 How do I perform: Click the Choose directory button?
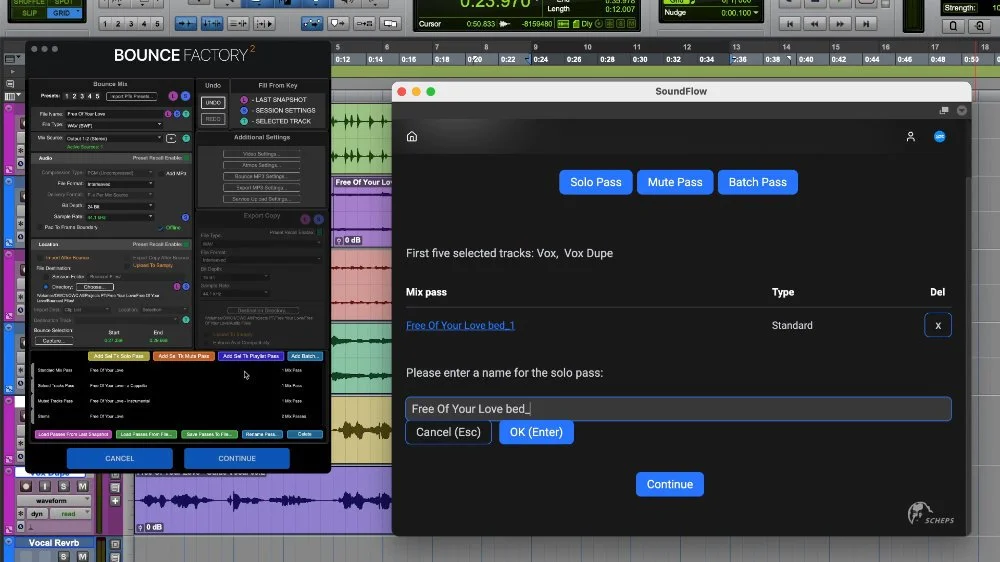94,287
